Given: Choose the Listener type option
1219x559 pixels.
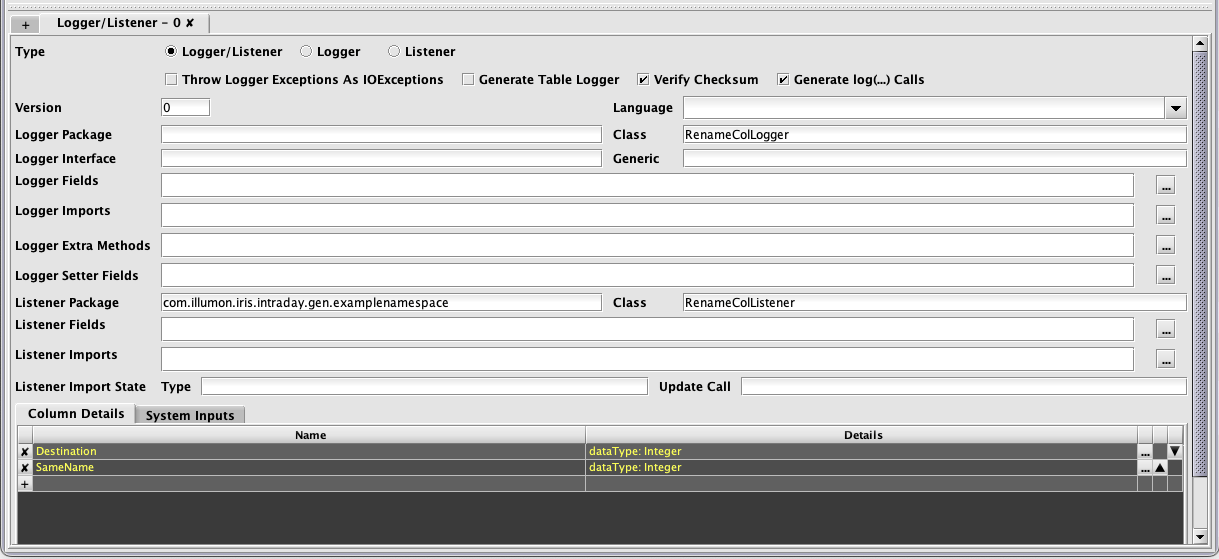Looking at the screenshot, I should pos(394,52).
